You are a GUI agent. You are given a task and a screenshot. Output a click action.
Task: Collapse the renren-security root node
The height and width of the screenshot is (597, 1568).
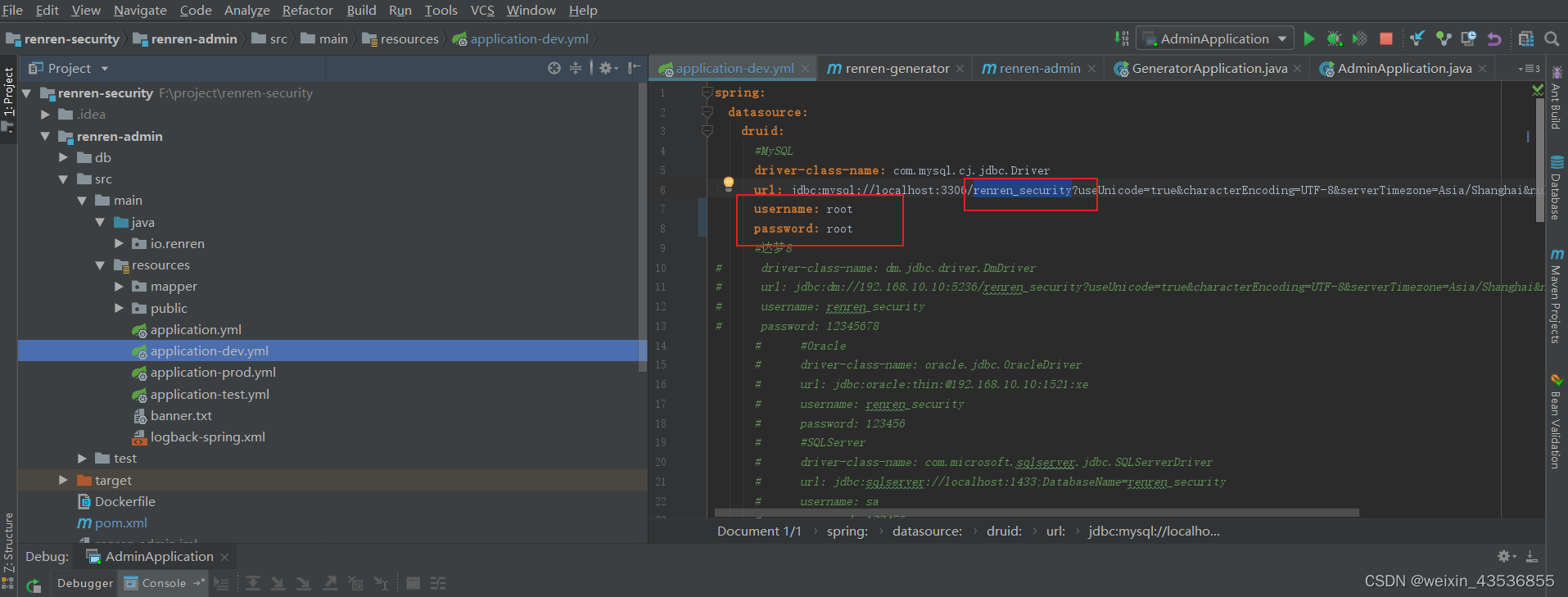[28, 93]
